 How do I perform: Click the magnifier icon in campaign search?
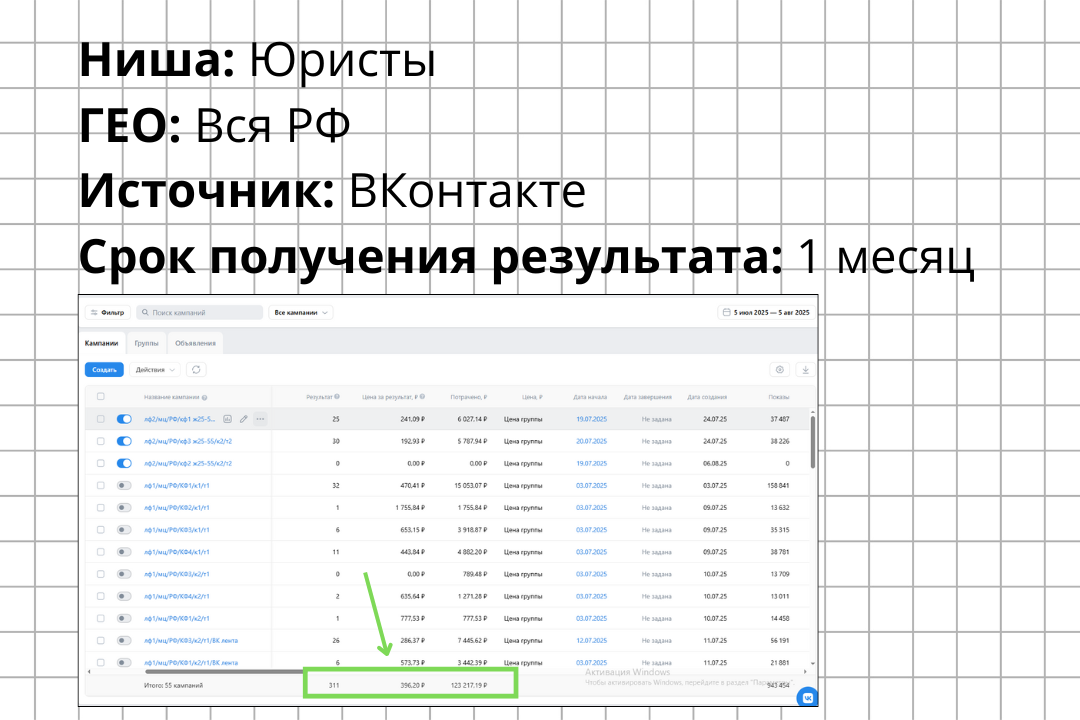point(145,313)
